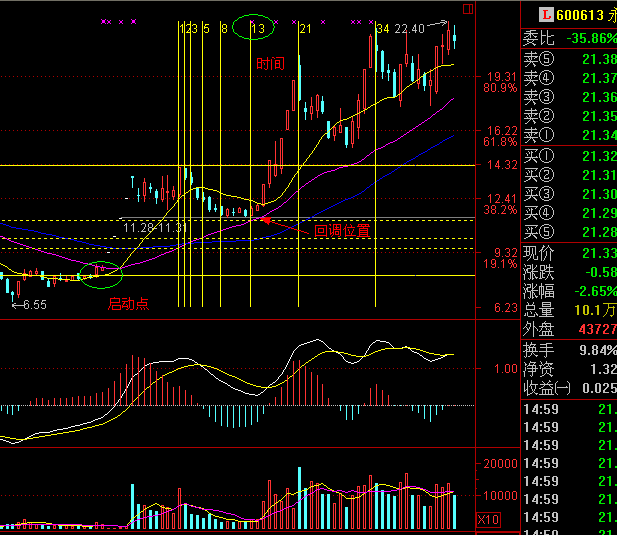Click the 22.40 high price marker arrow
The width and height of the screenshot is (617, 535).
tap(435, 28)
